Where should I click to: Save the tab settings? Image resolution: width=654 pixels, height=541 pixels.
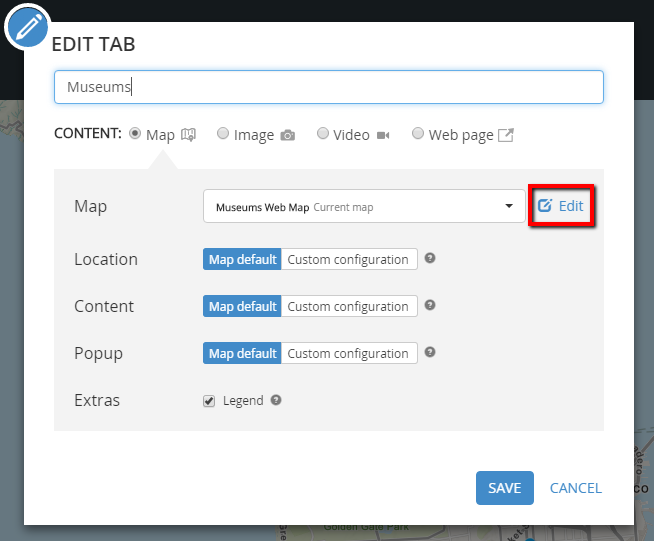(x=505, y=488)
